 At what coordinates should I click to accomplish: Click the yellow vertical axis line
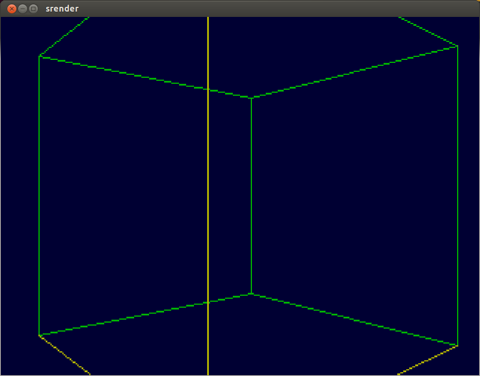pyautogui.click(x=208, y=196)
